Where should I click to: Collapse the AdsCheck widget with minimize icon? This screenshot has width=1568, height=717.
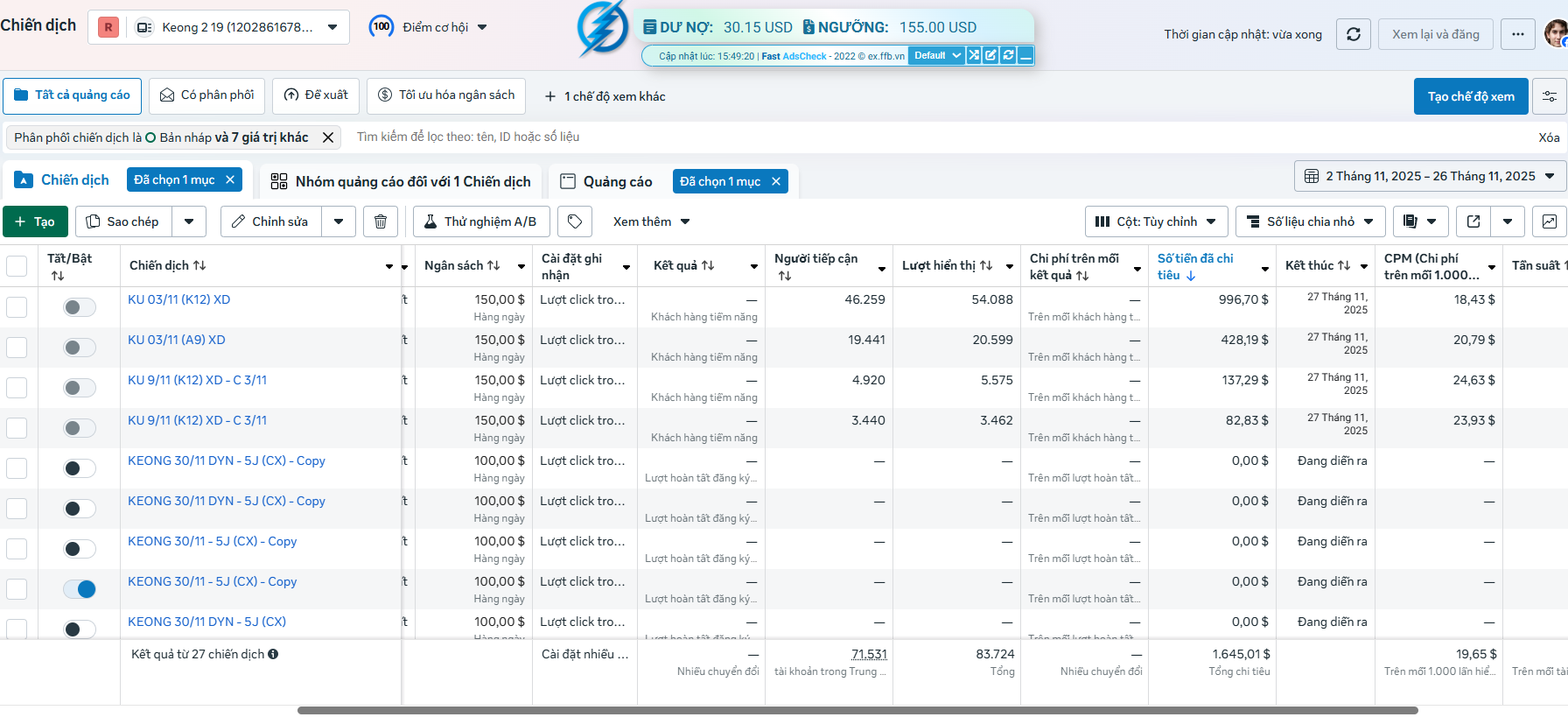click(1025, 55)
